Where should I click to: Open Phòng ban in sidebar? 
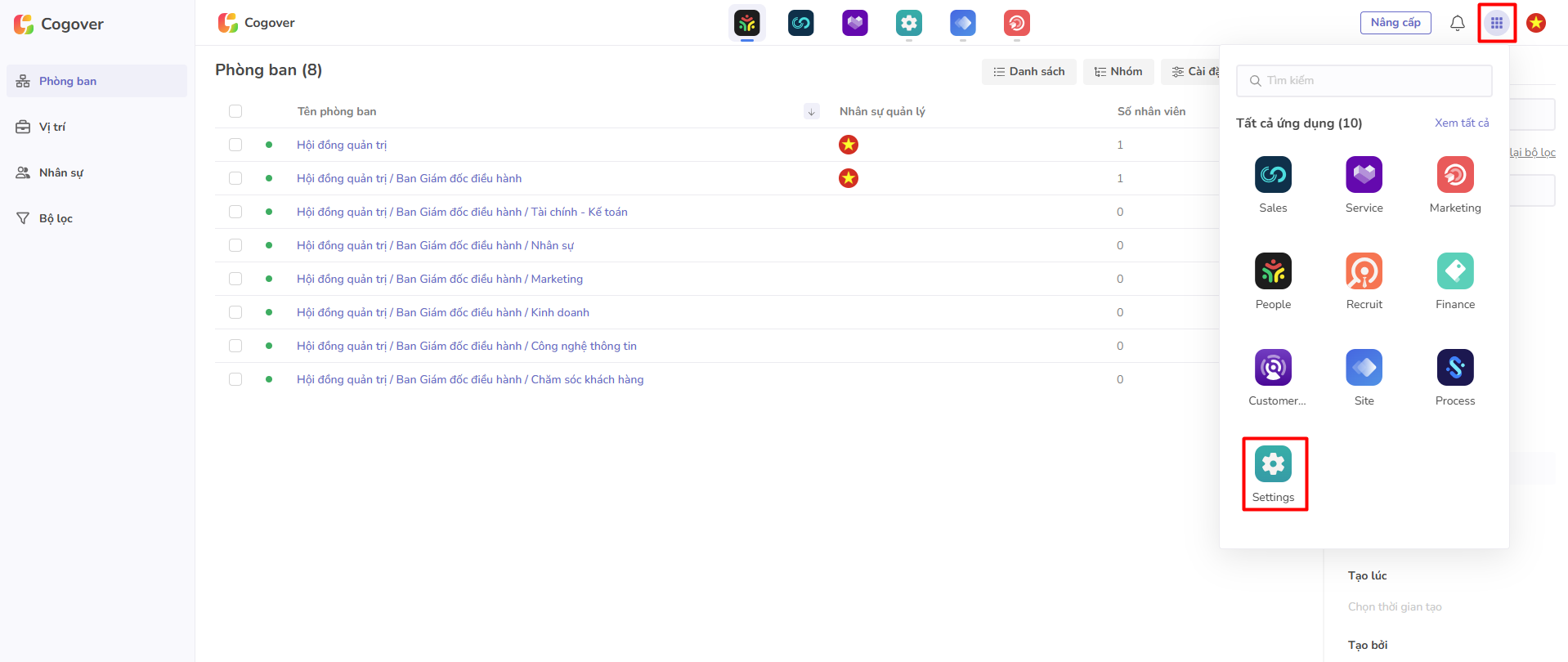(x=96, y=81)
